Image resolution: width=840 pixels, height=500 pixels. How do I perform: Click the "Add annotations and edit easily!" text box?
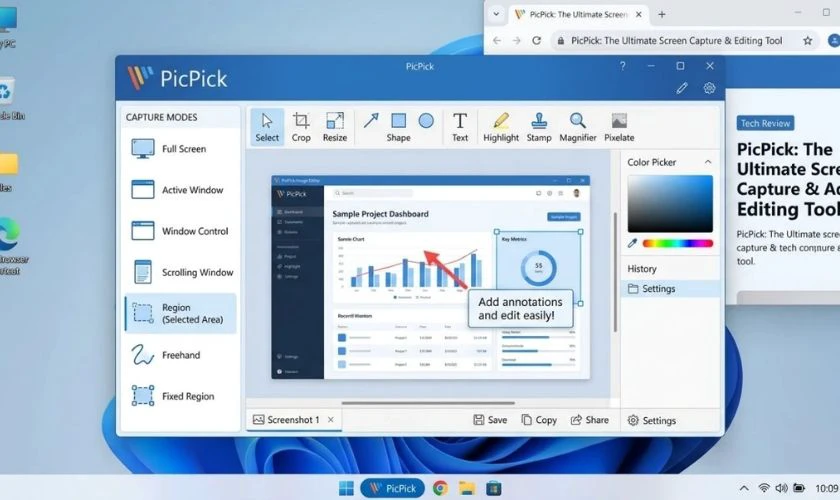pos(520,309)
